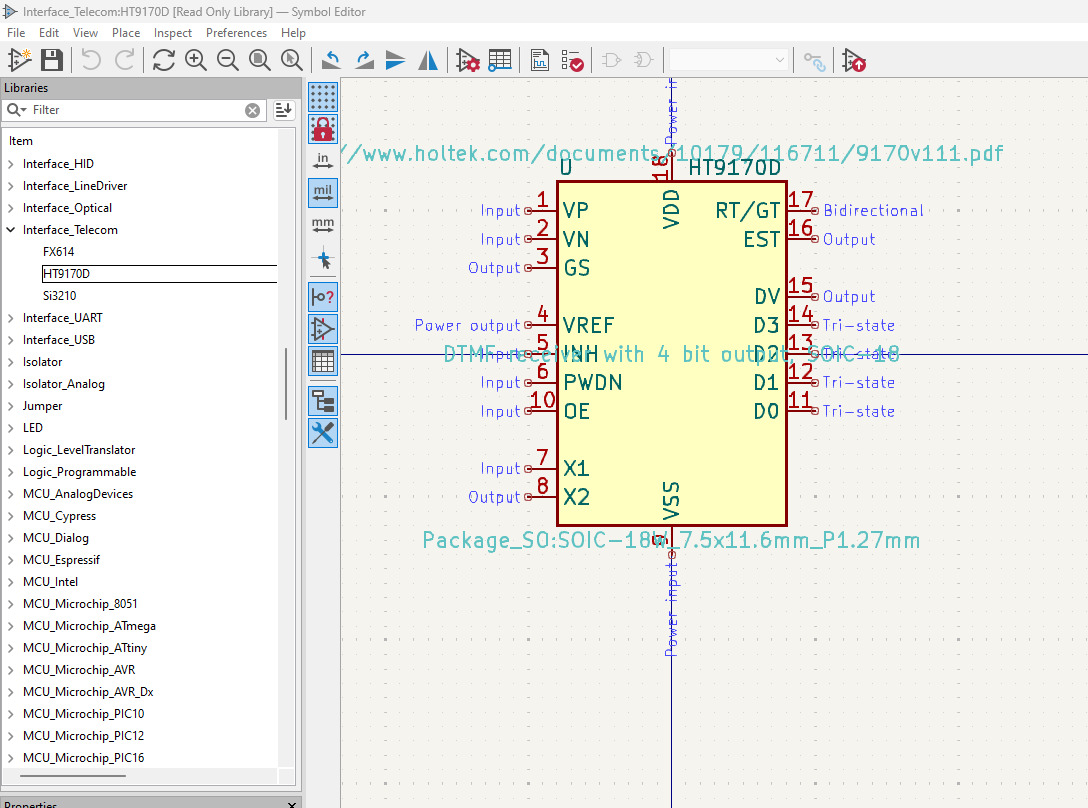Open search options magnifier dropdown
This screenshot has width=1088, height=808.
(x=17, y=110)
